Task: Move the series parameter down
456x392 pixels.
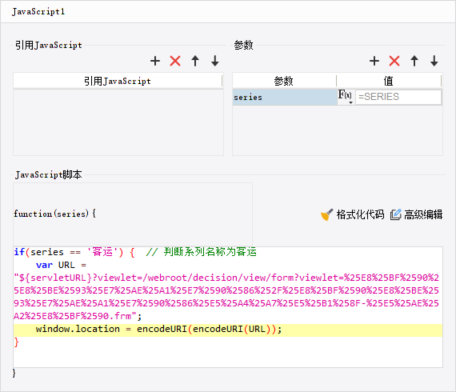Action: [434, 61]
